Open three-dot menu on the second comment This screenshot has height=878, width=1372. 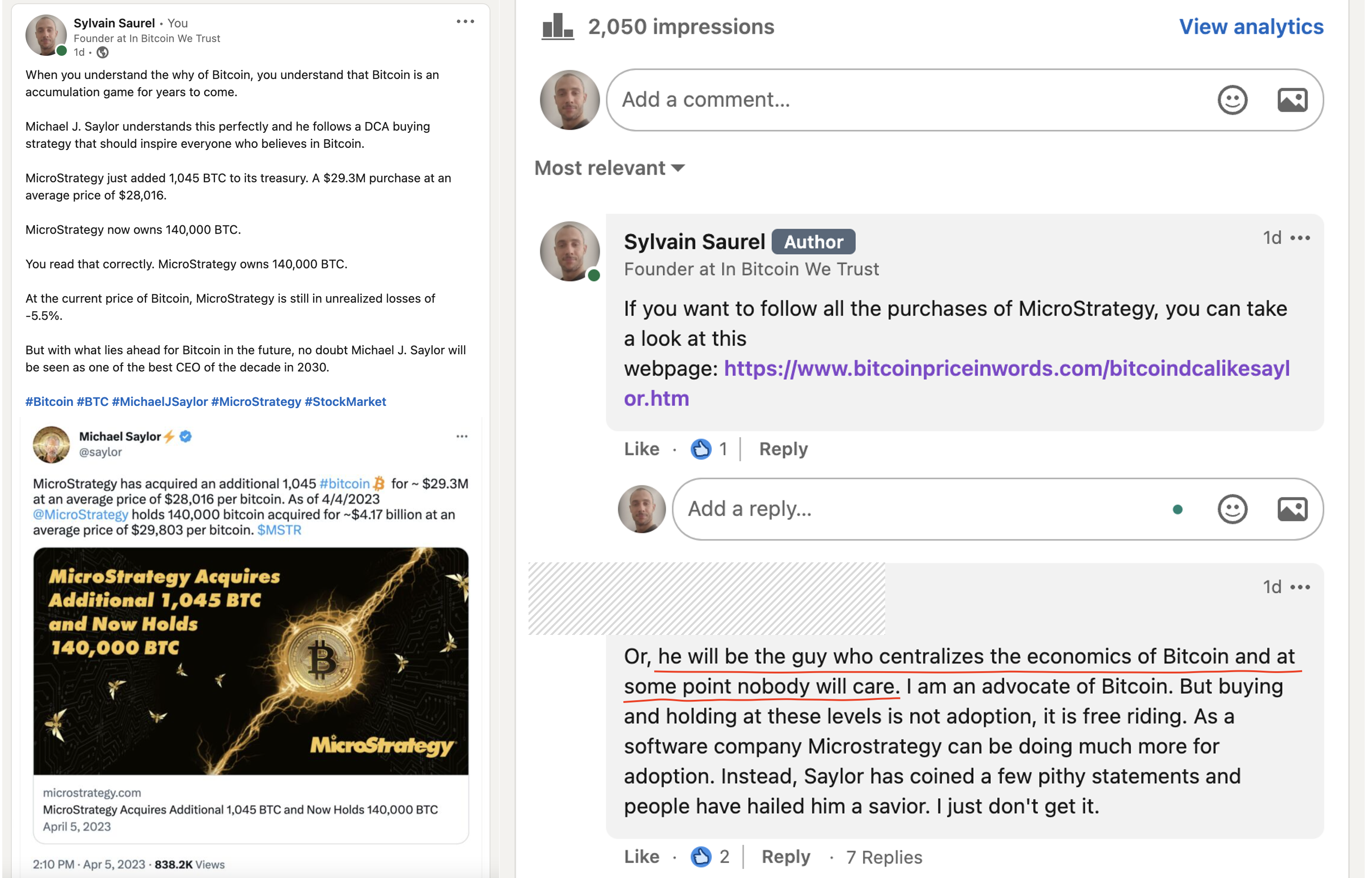click(x=1299, y=587)
